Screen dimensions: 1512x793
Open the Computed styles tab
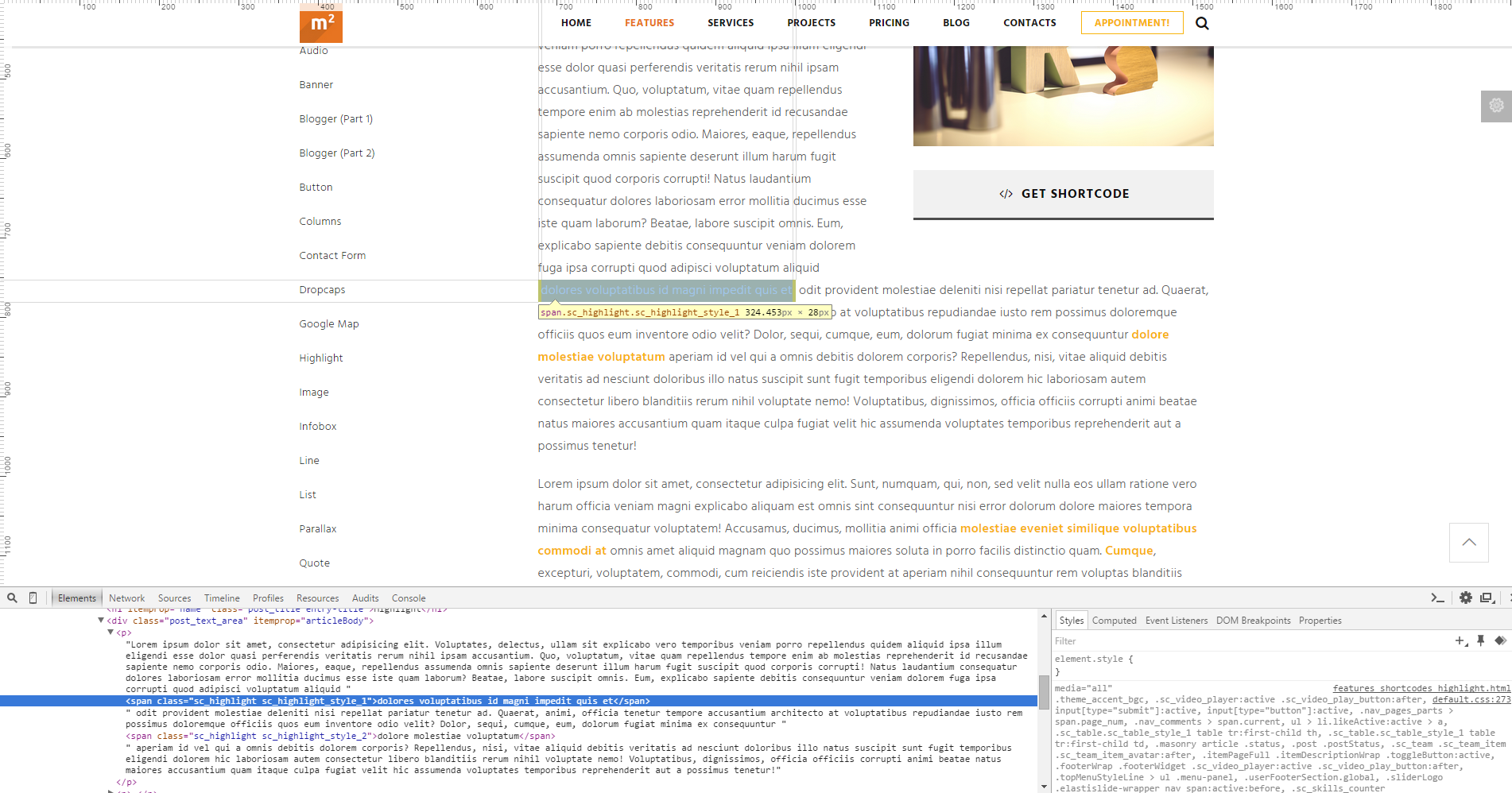pyautogui.click(x=1114, y=621)
